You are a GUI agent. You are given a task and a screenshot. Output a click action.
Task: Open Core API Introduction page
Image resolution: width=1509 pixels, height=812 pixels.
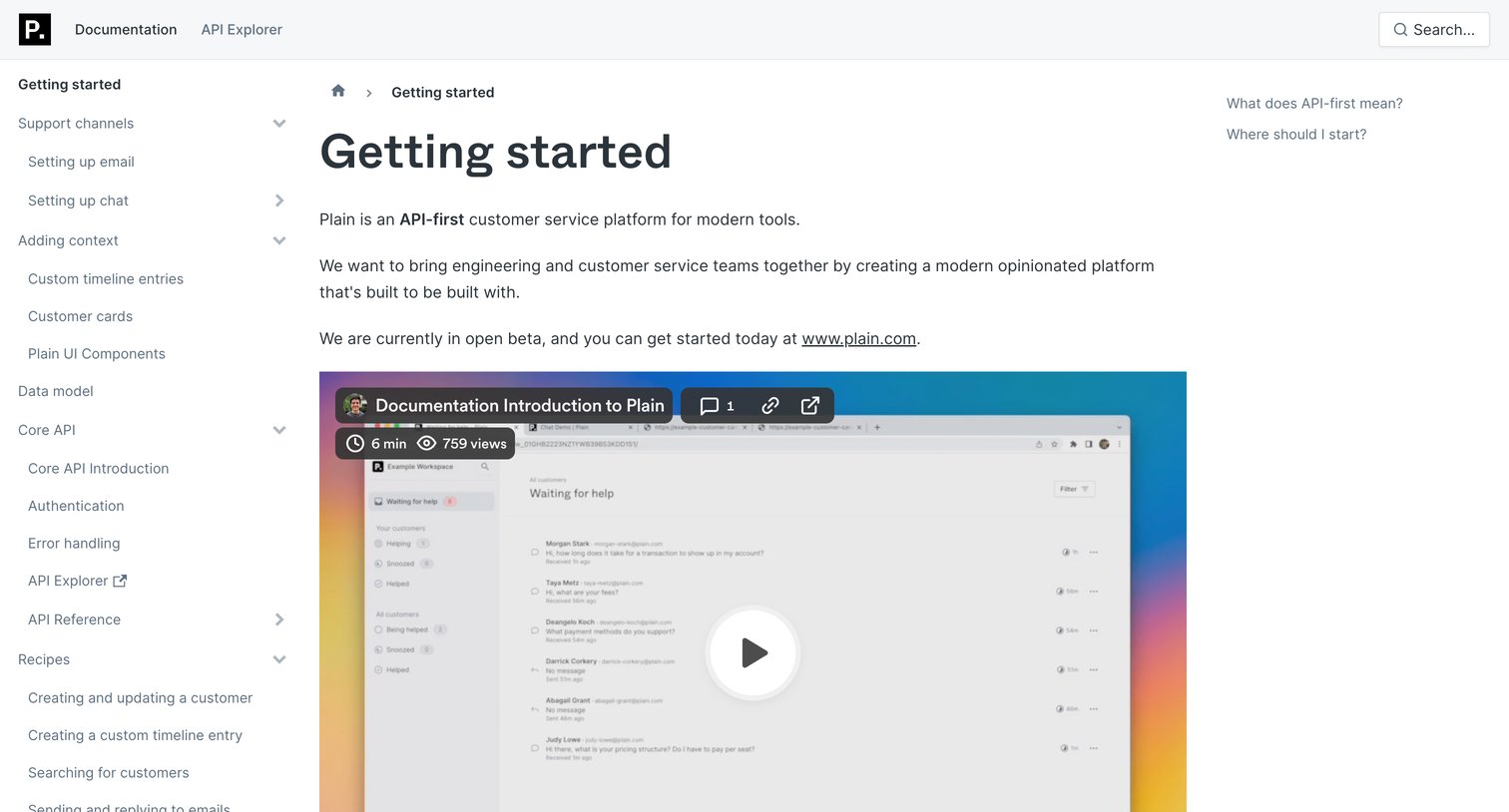[x=99, y=468]
